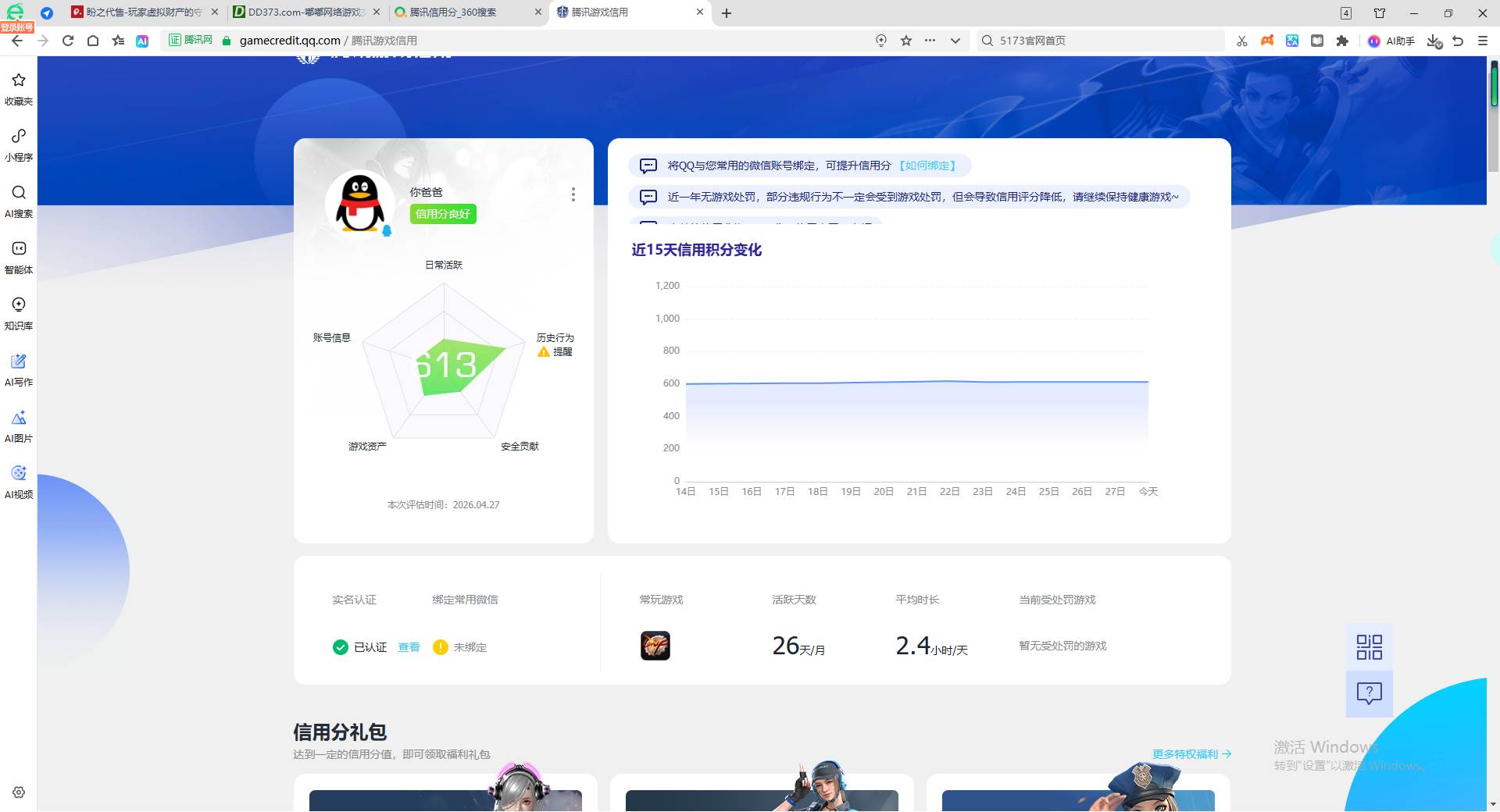Click the screenshot scissors toolbar icon
The height and width of the screenshot is (812, 1500).
[1241, 41]
